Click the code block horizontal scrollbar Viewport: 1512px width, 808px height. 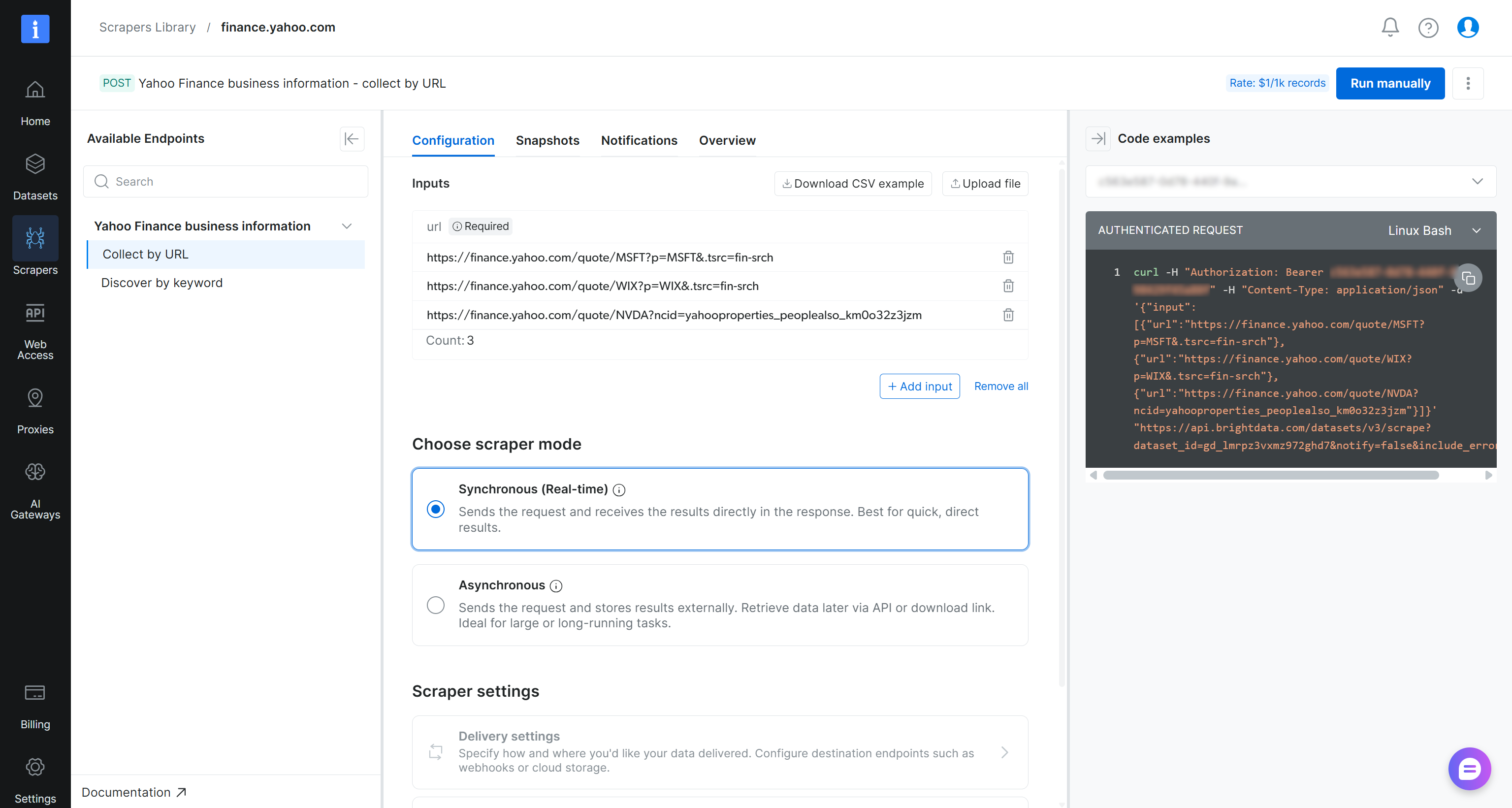[x=1271, y=475]
